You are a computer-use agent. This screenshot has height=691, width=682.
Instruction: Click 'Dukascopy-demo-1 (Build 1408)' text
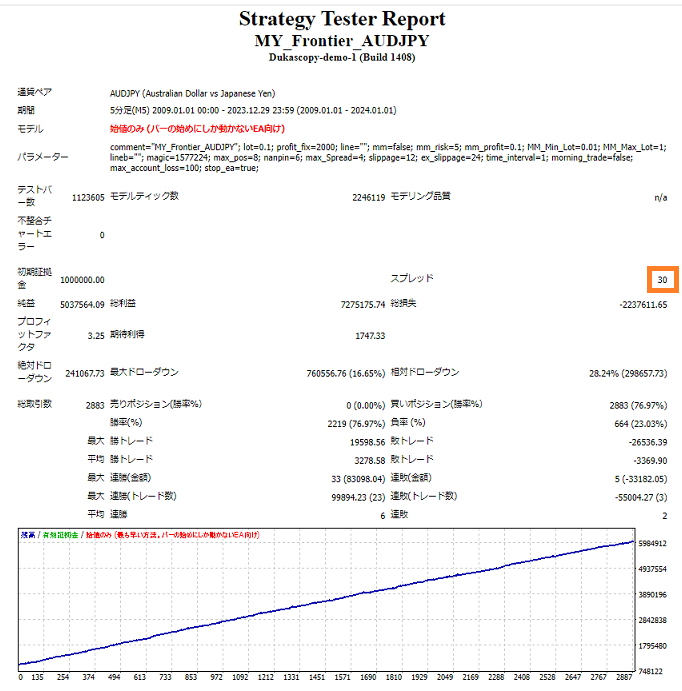click(342, 57)
